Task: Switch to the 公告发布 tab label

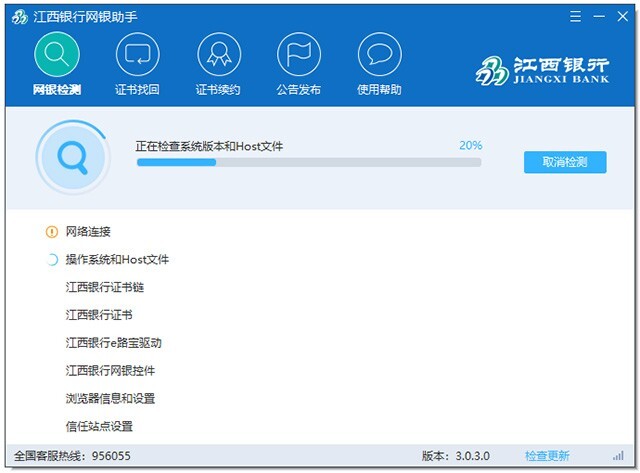Action: click(x=298, y=89)
